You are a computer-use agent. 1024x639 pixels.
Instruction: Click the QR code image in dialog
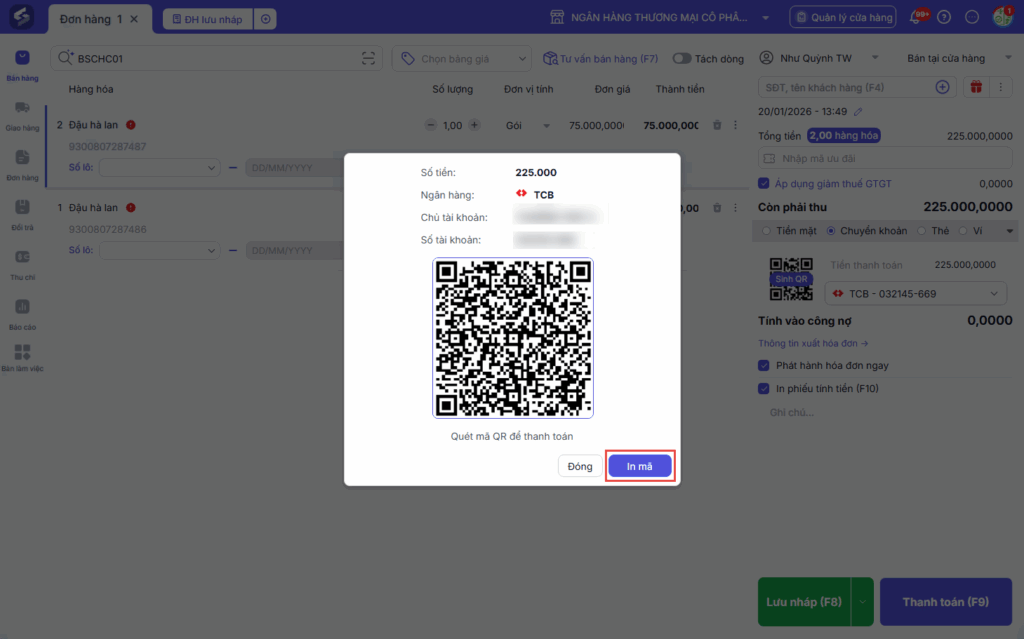pos(513,338)
